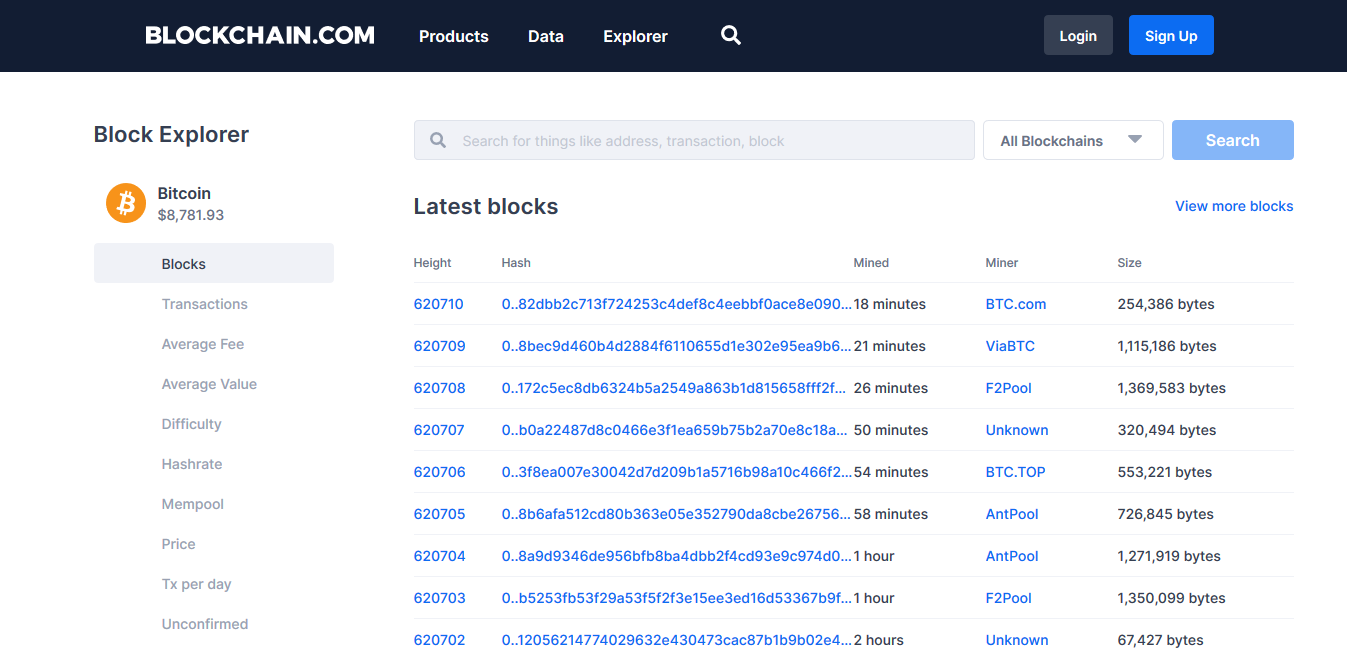Open block height 620710
Viewport: 1347px width, 657px height.
point(439,304)
